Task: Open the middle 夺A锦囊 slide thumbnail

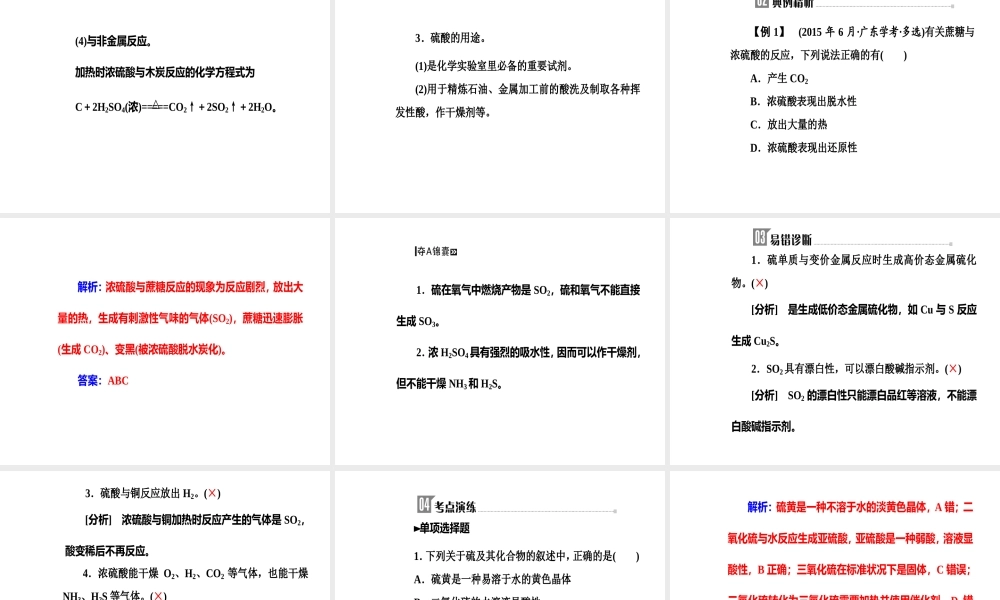Action: 498,340
